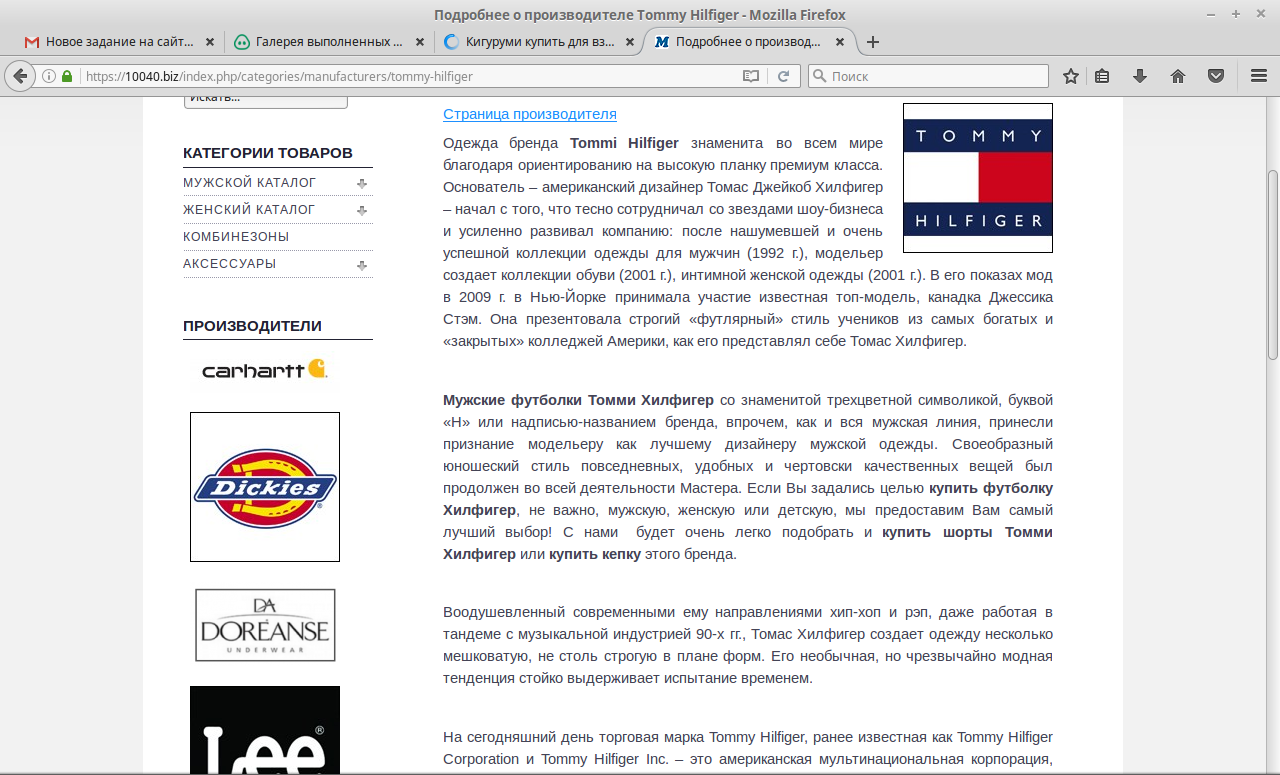
Task: Select the Doreanse Underwear manufacturer logo
Action: click(x=265, y=625)
